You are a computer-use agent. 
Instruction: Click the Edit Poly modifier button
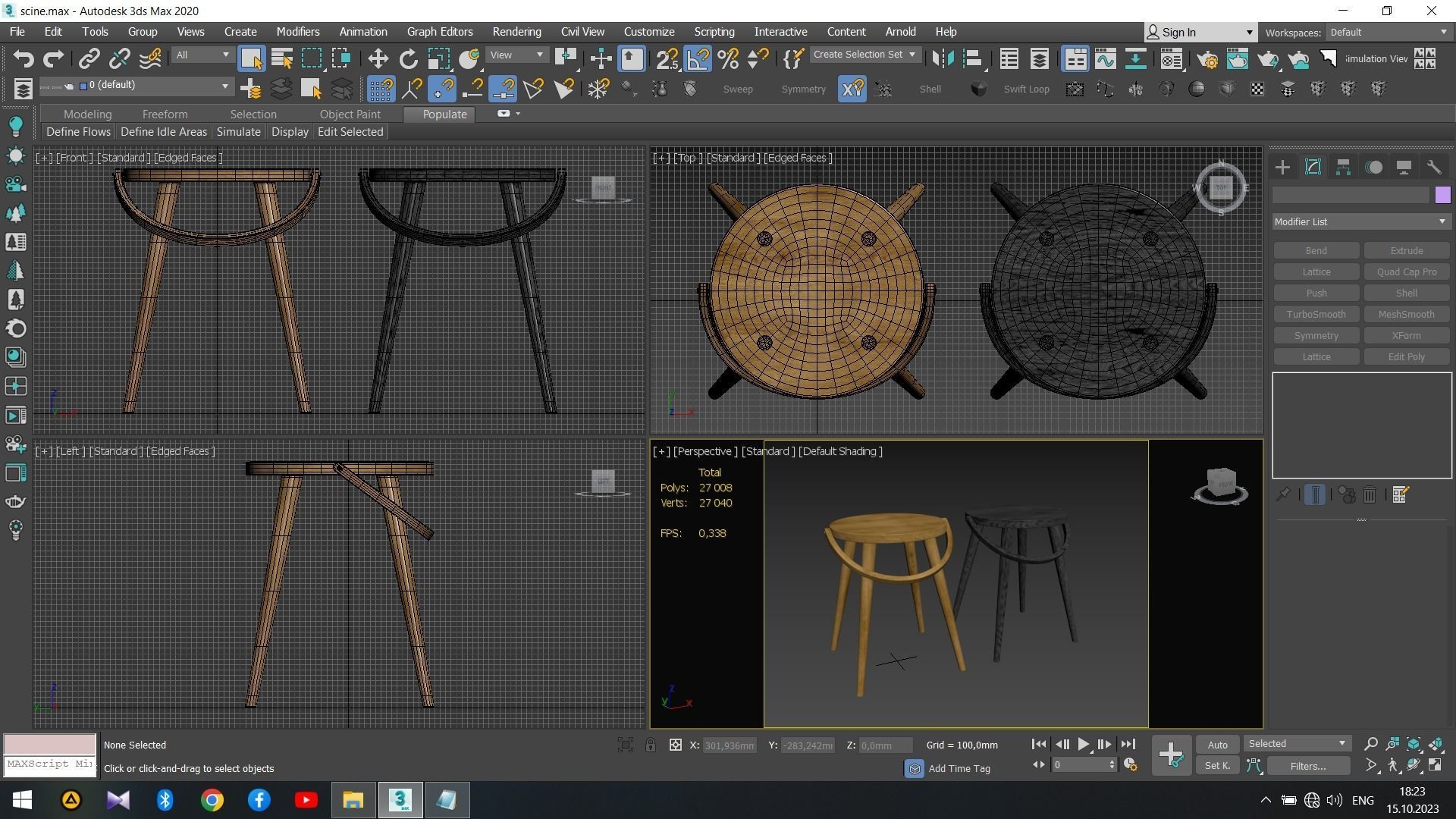tap(1406, 357)
